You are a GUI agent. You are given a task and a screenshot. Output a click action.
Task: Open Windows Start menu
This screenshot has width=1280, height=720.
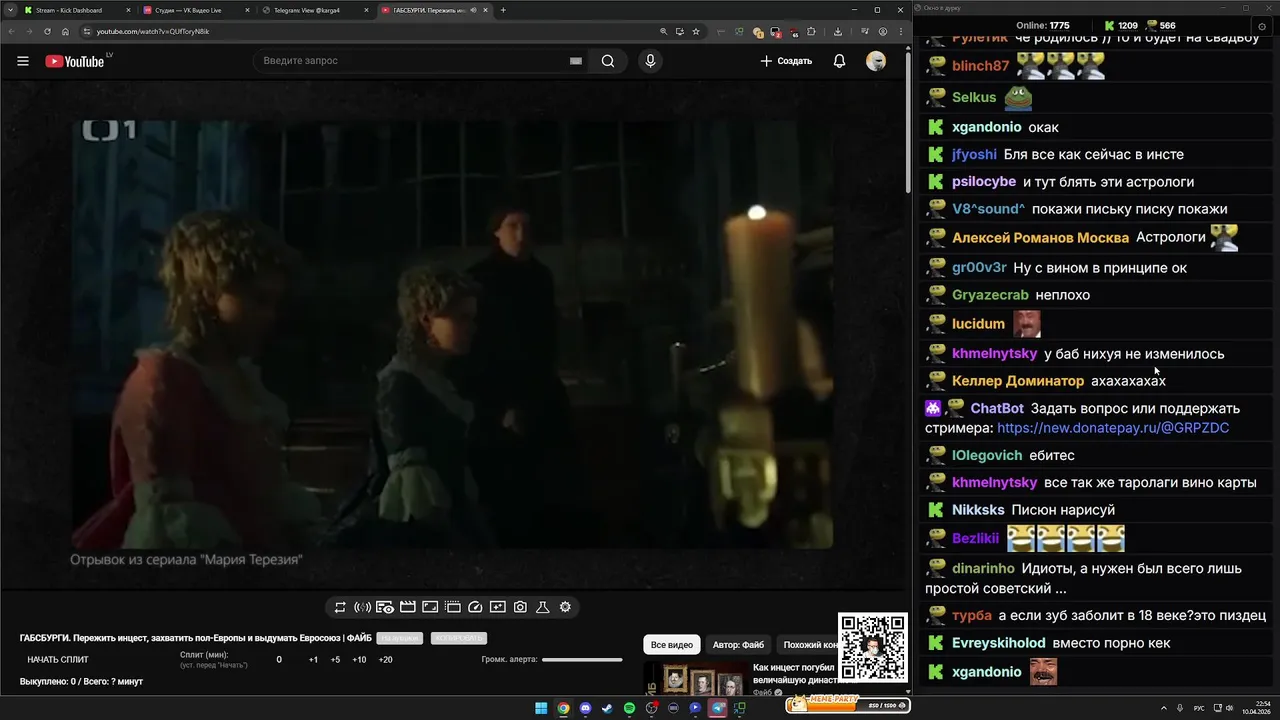tap(541, 708)
